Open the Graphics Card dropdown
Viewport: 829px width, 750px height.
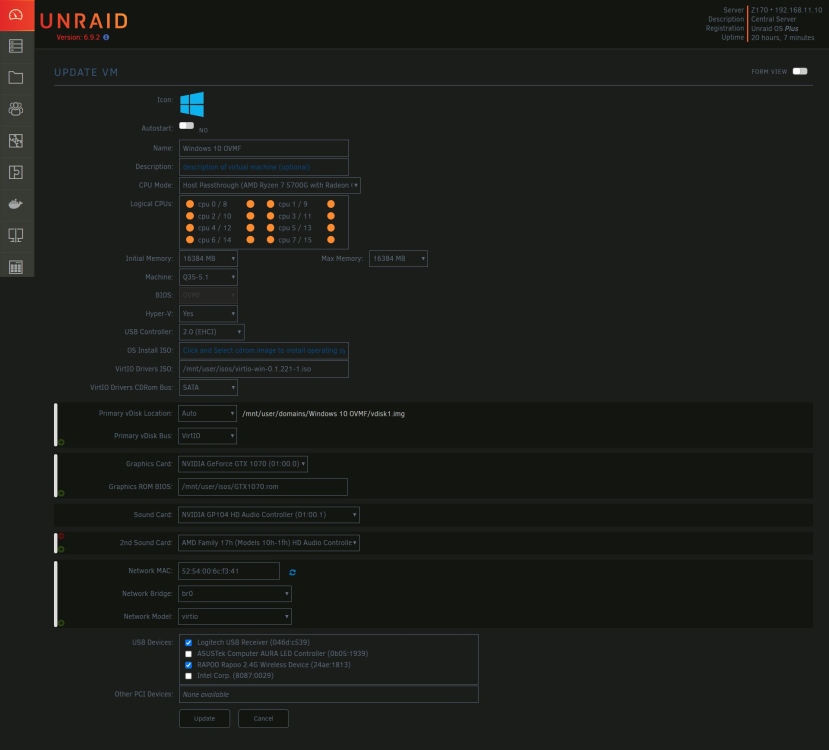click(243, 464)
